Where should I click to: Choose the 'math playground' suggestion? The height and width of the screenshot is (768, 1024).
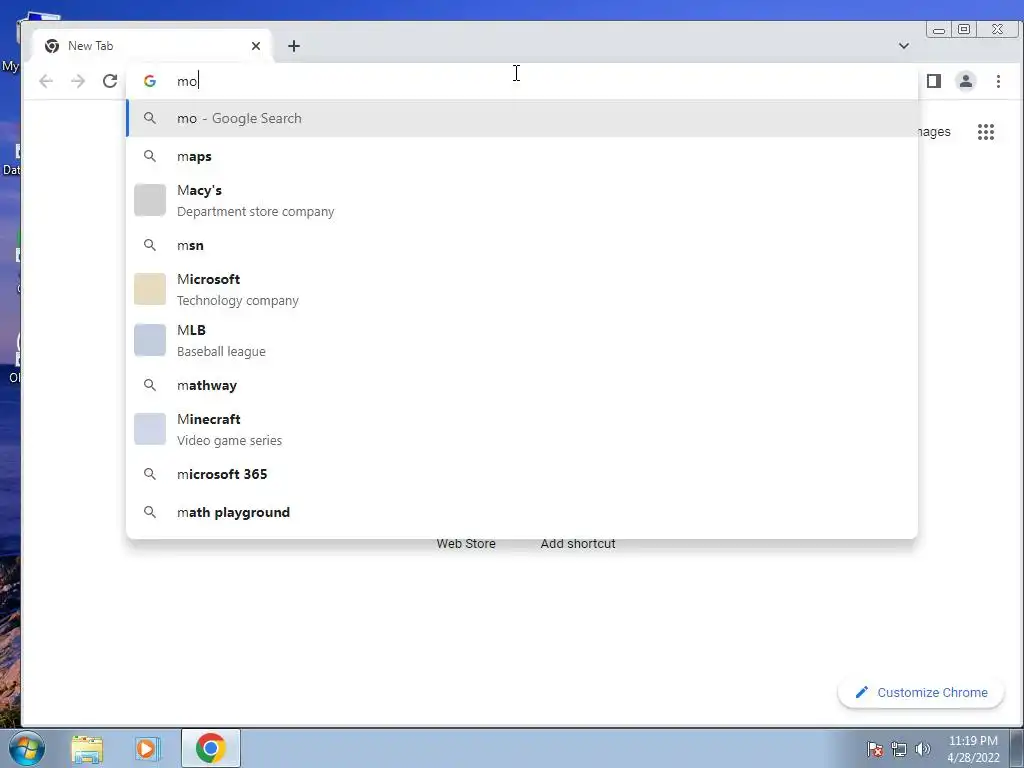[522, 512]
